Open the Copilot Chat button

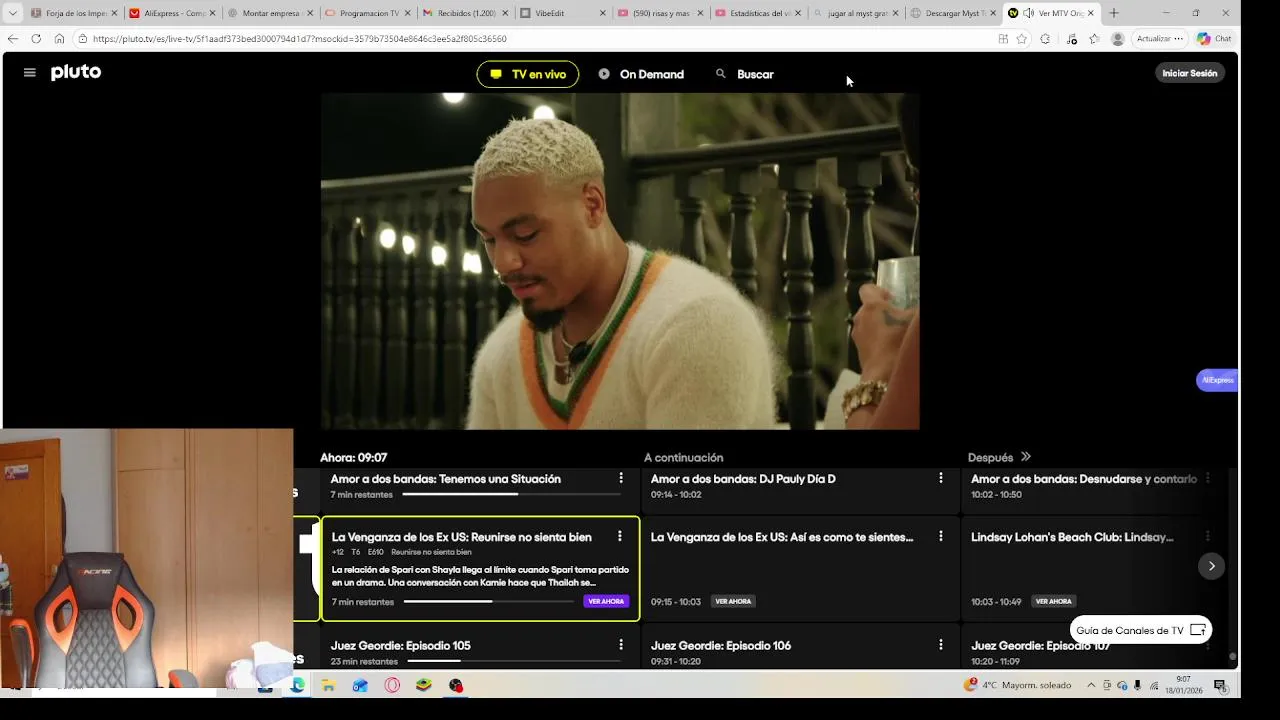pos(1214,39)
